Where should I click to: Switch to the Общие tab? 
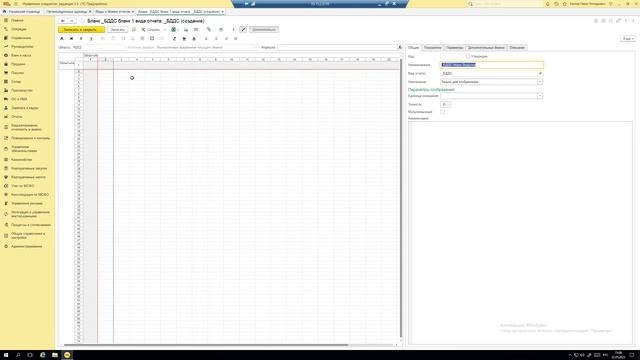(x=413, y=48)
